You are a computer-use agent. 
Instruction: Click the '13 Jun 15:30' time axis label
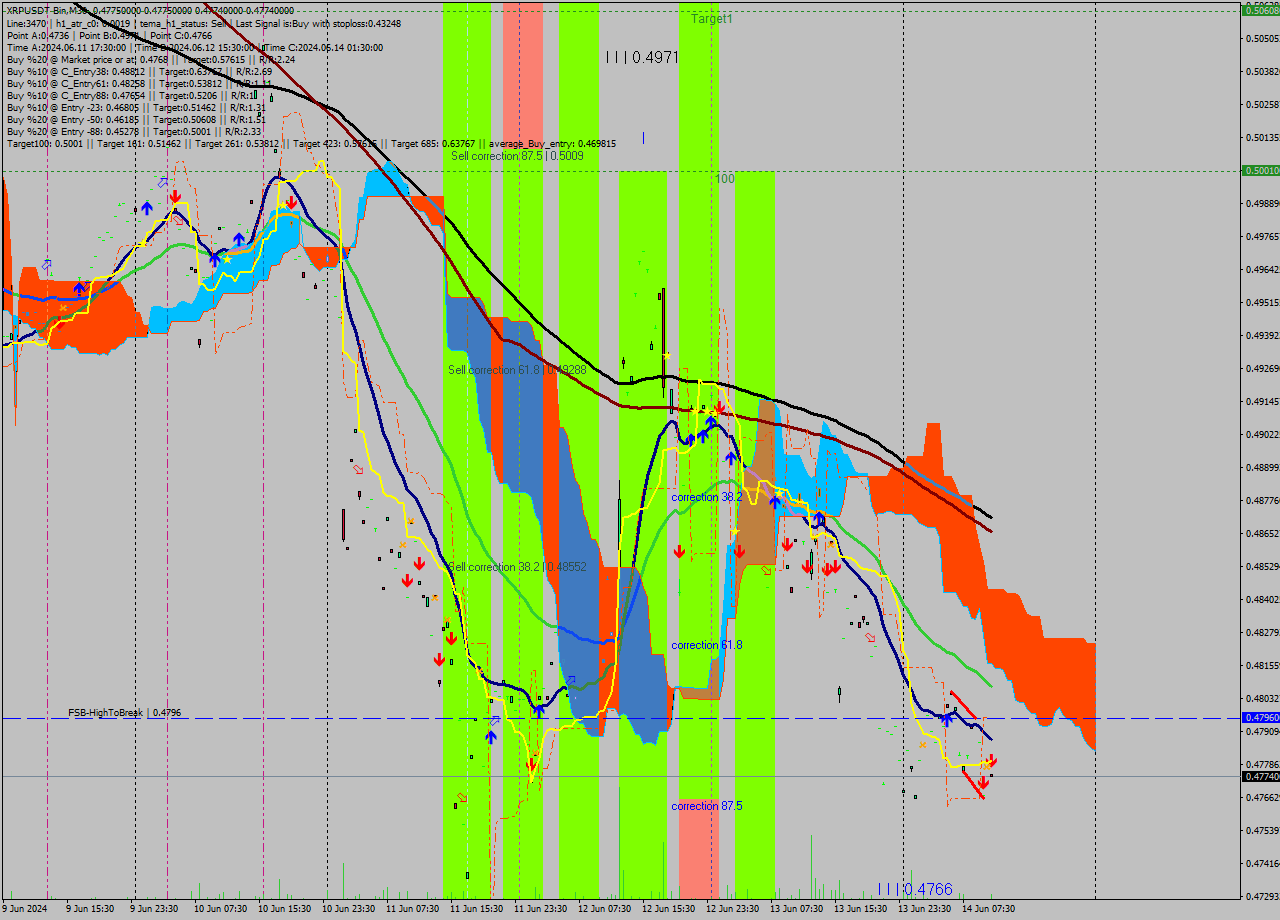(860, 908)
